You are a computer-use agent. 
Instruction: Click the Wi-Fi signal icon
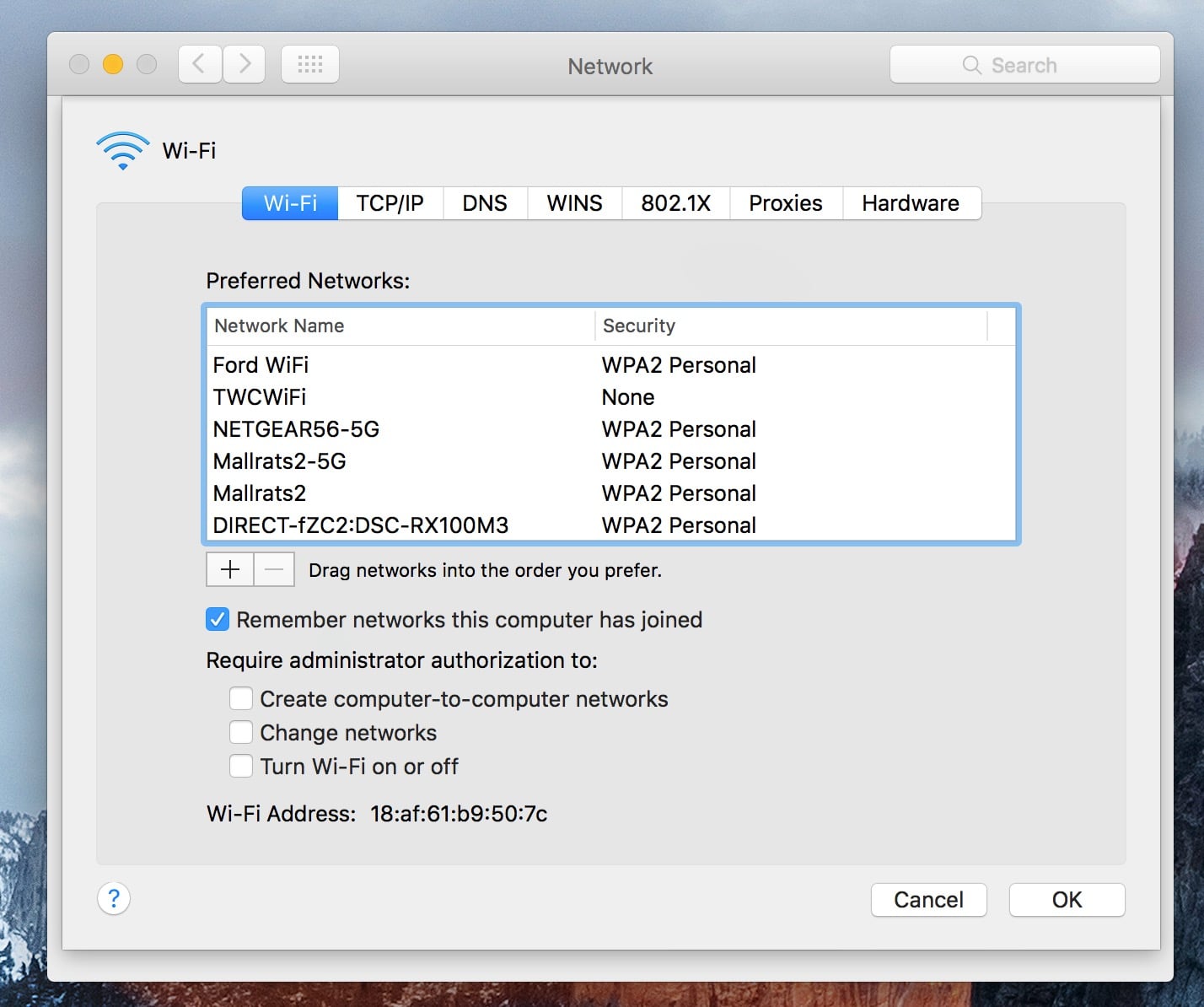[121, 149]
